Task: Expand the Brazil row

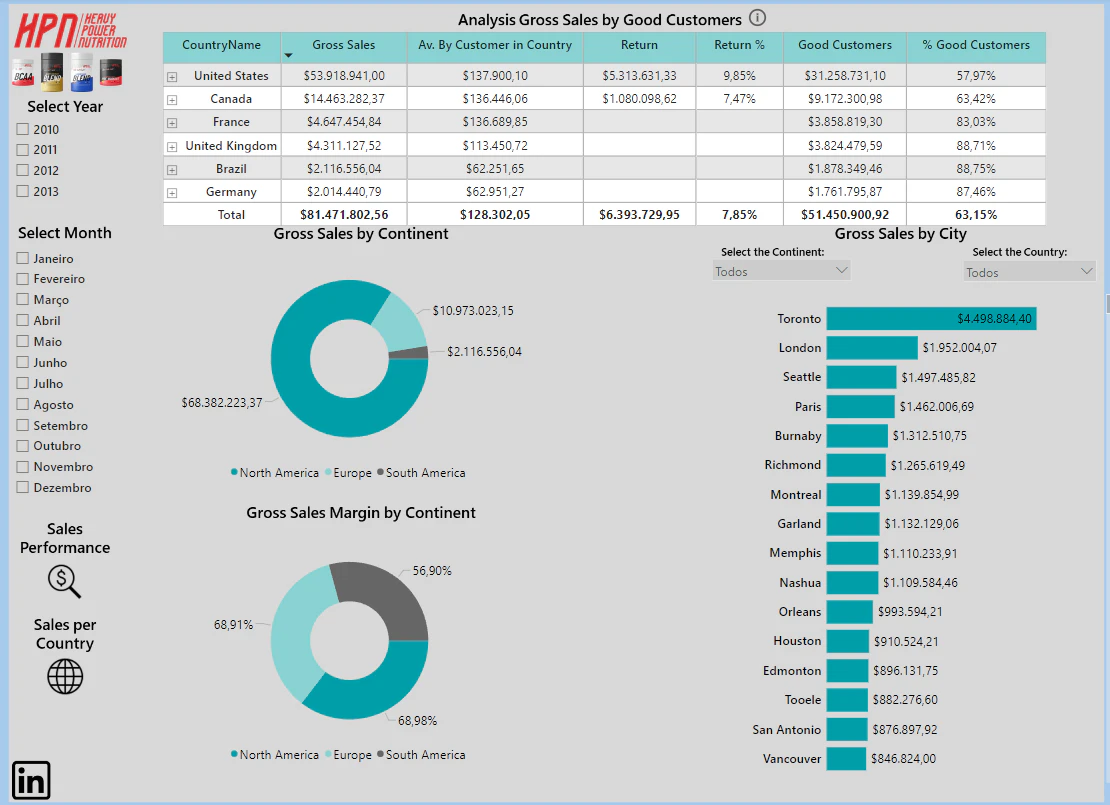Action: tap(172, 170)
